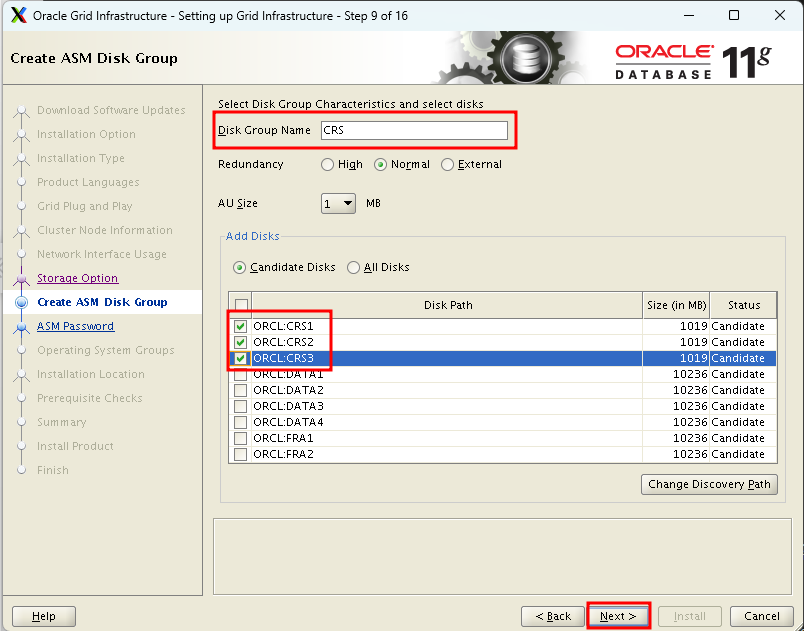Click the Size (in MB) column header

(x=676, y=305)
